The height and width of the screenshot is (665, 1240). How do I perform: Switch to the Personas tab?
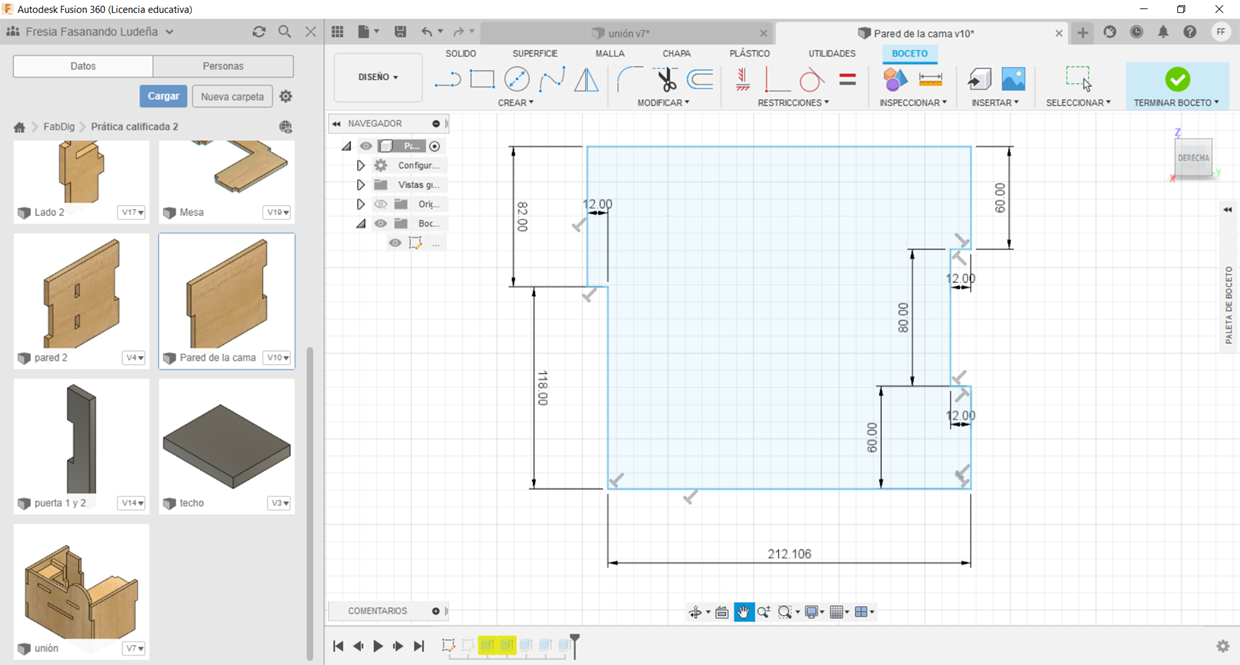tap(223, 66)
